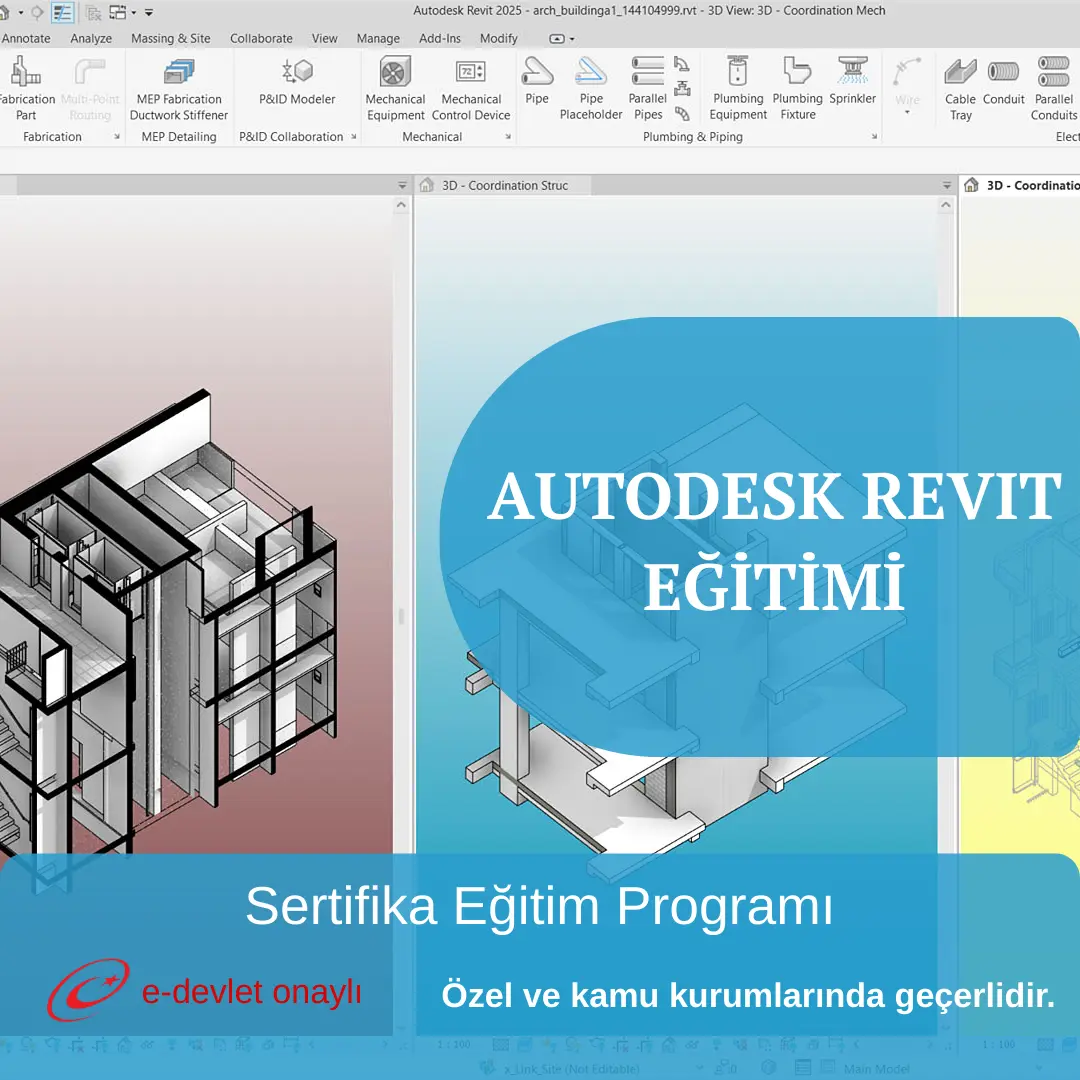Activate the 3D - Coordination Struc view tab
Image resolution: width=1080 pixels, height=1080 pixels.
(x=504, y=185)
